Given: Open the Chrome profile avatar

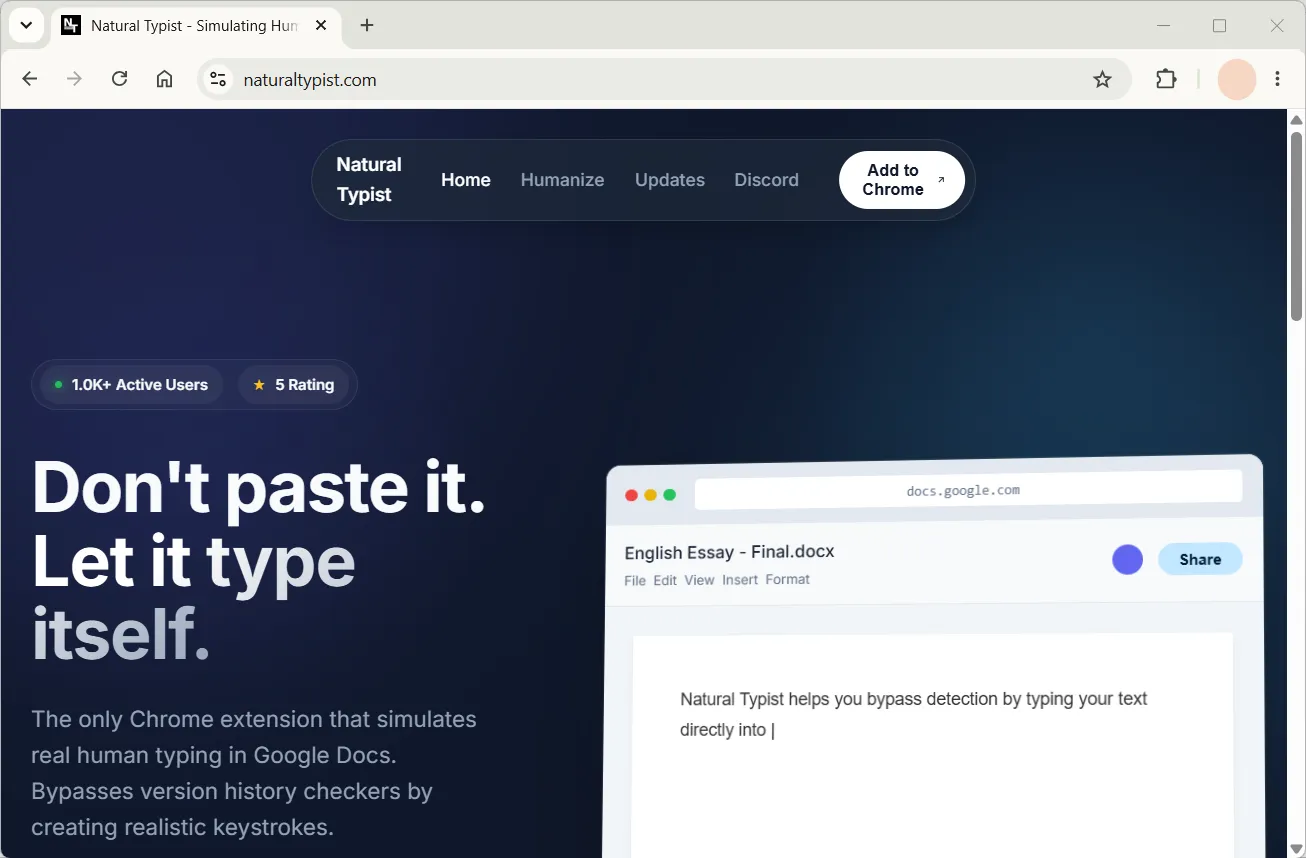Looking at the screenshot, I should (1237, 79).
